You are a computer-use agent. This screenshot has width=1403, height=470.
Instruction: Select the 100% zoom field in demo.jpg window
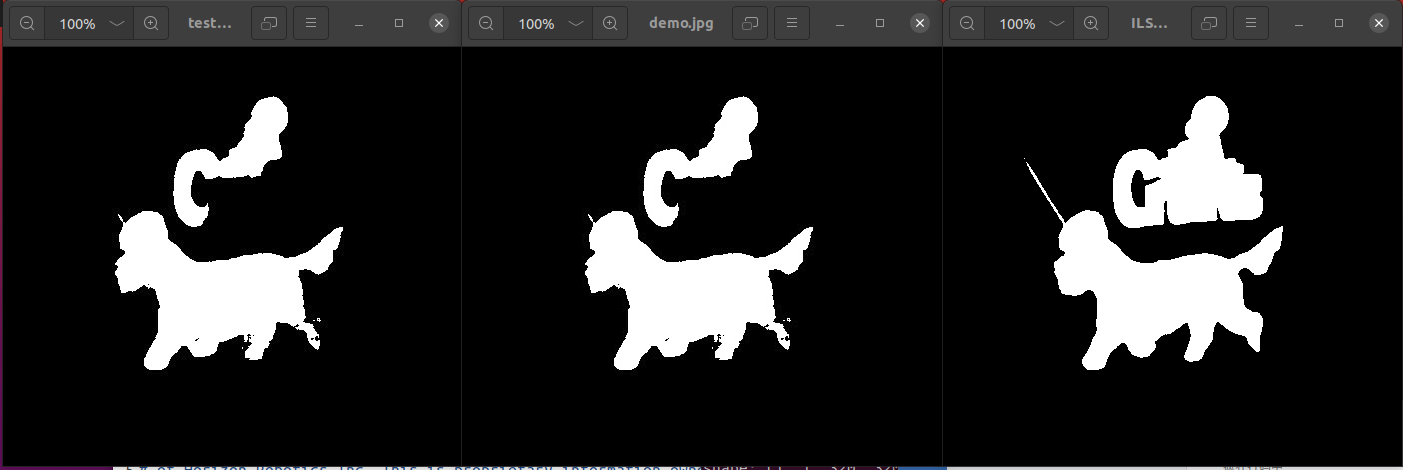coord(536,23)
